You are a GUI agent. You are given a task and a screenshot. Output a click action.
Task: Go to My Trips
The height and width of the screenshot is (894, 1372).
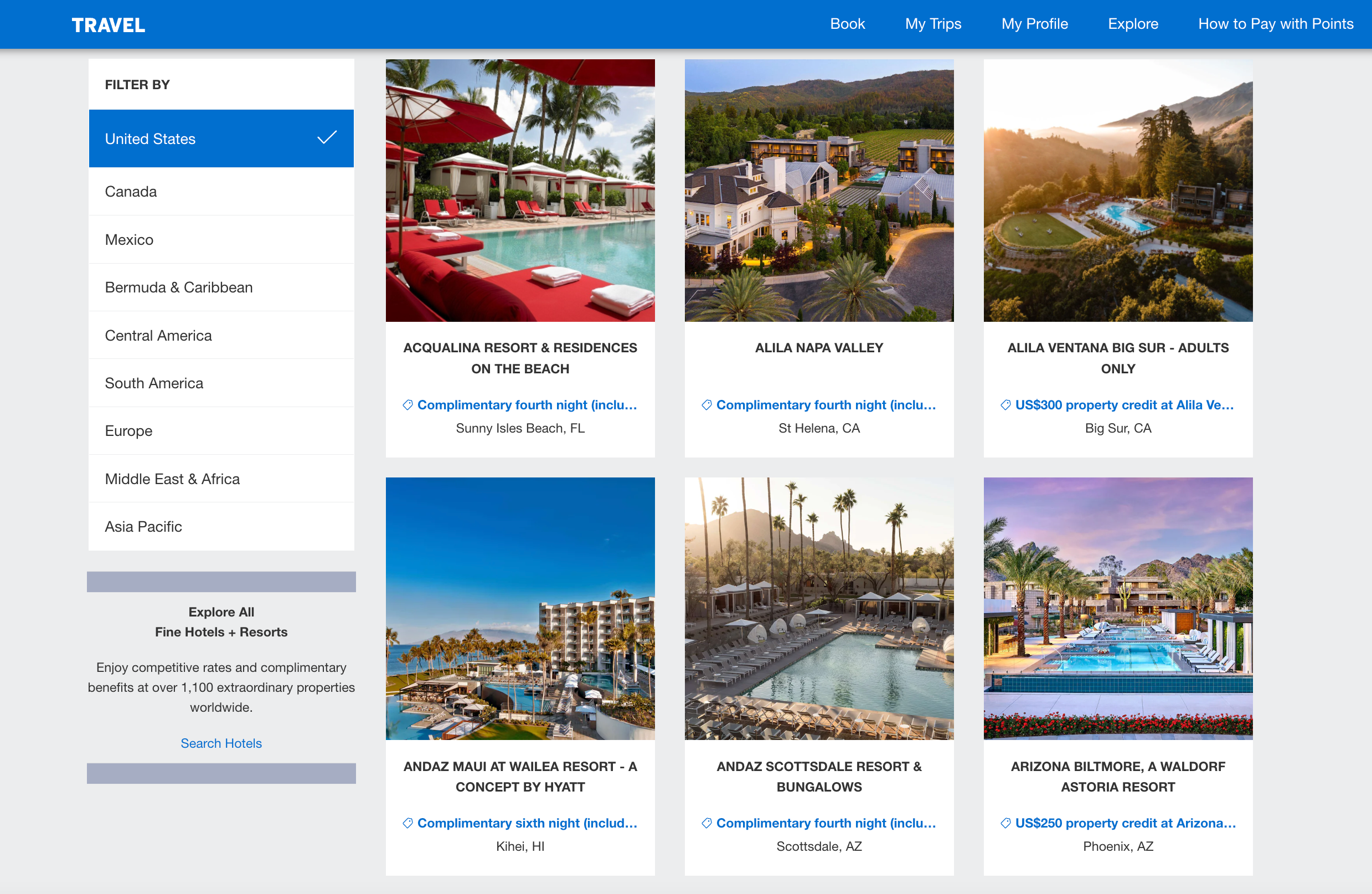933,24
